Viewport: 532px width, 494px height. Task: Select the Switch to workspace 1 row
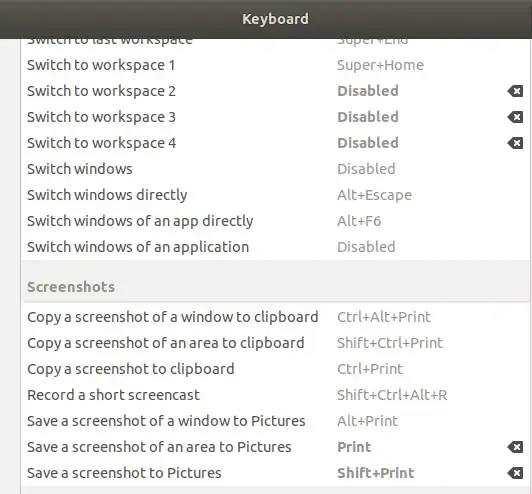275,65
